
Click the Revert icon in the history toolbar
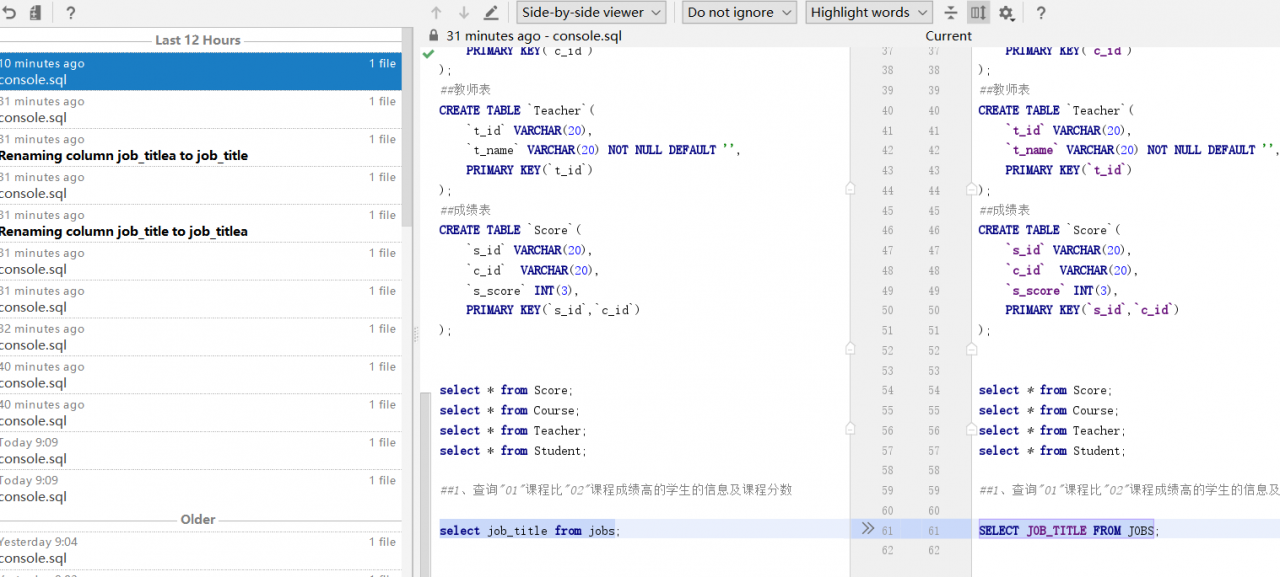click(x=9, y=13)
